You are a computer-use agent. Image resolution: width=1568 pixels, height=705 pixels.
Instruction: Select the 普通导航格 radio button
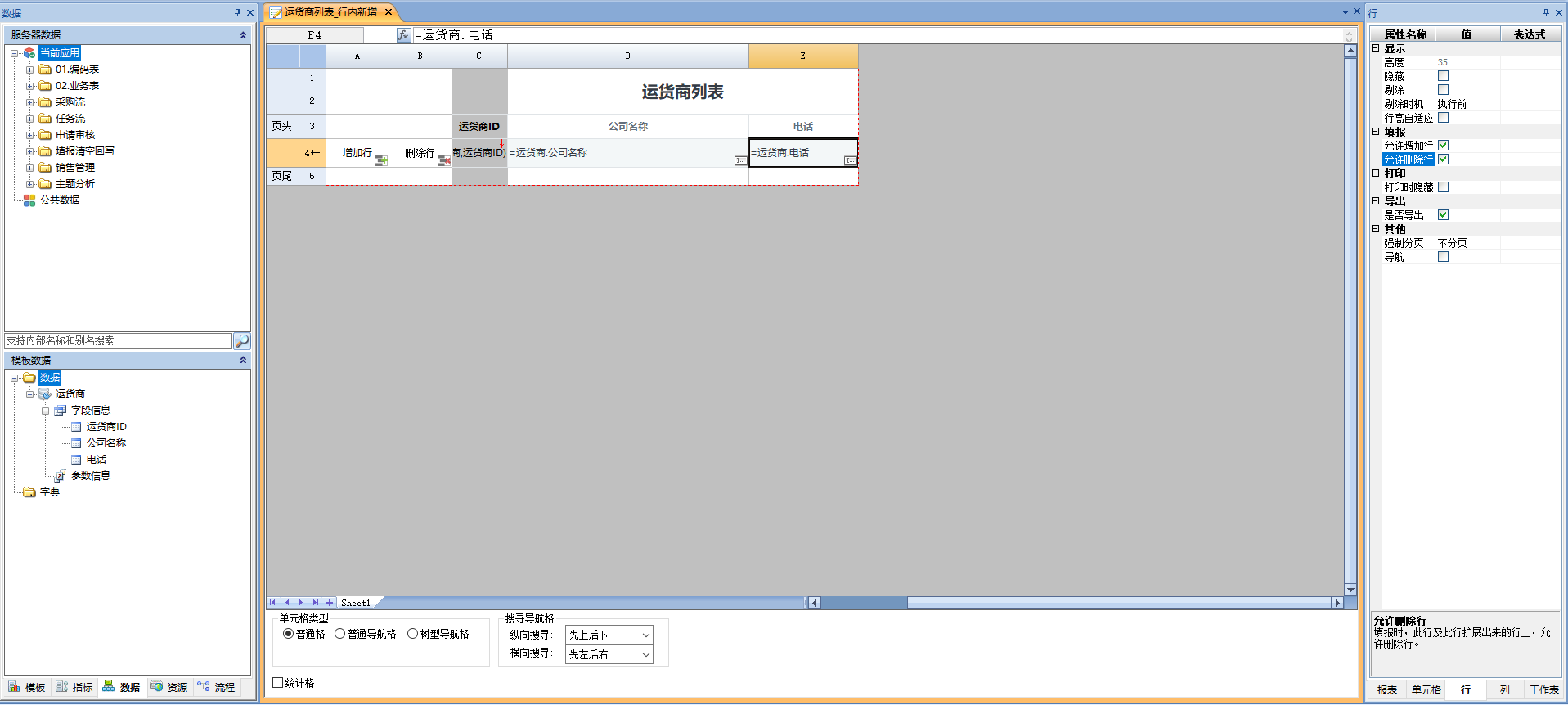(x=340, y=634)
